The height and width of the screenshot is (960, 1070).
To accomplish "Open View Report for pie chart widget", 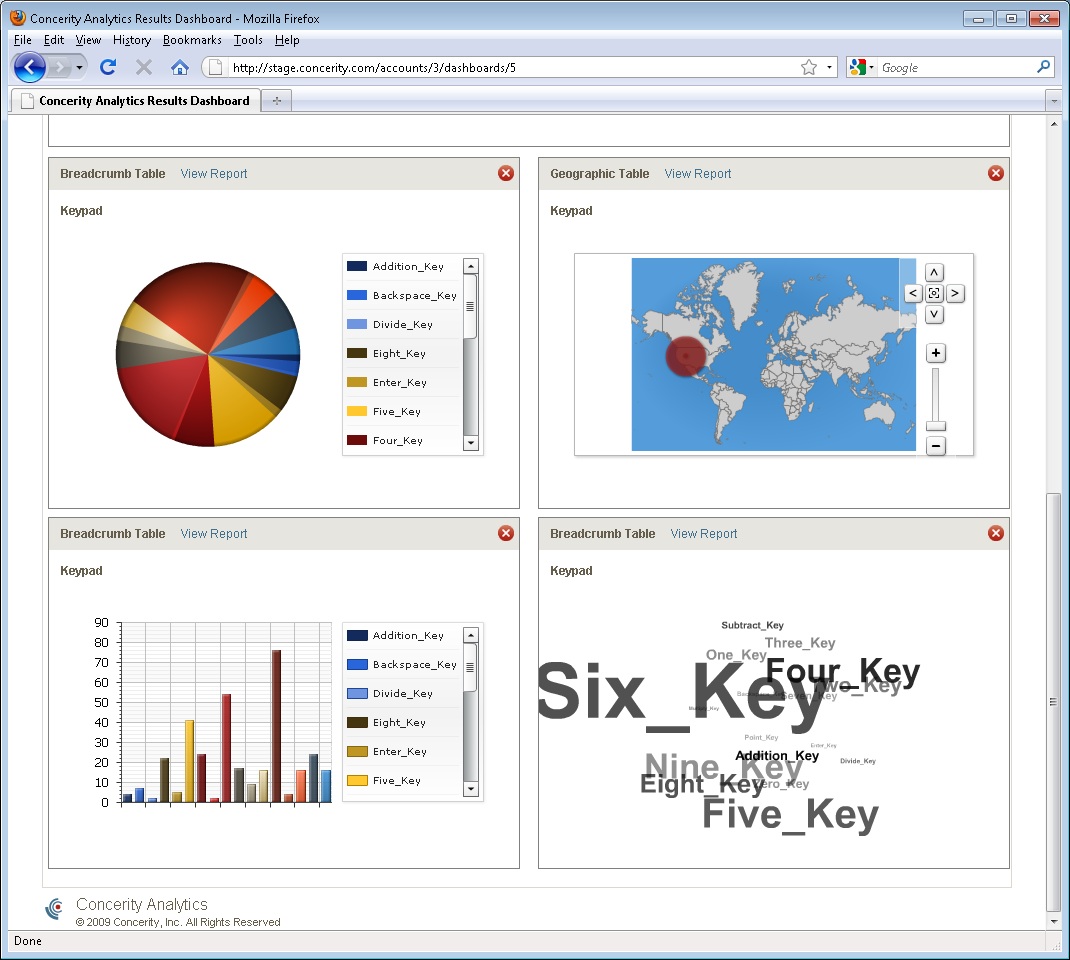I will click(x=214, y=173).
